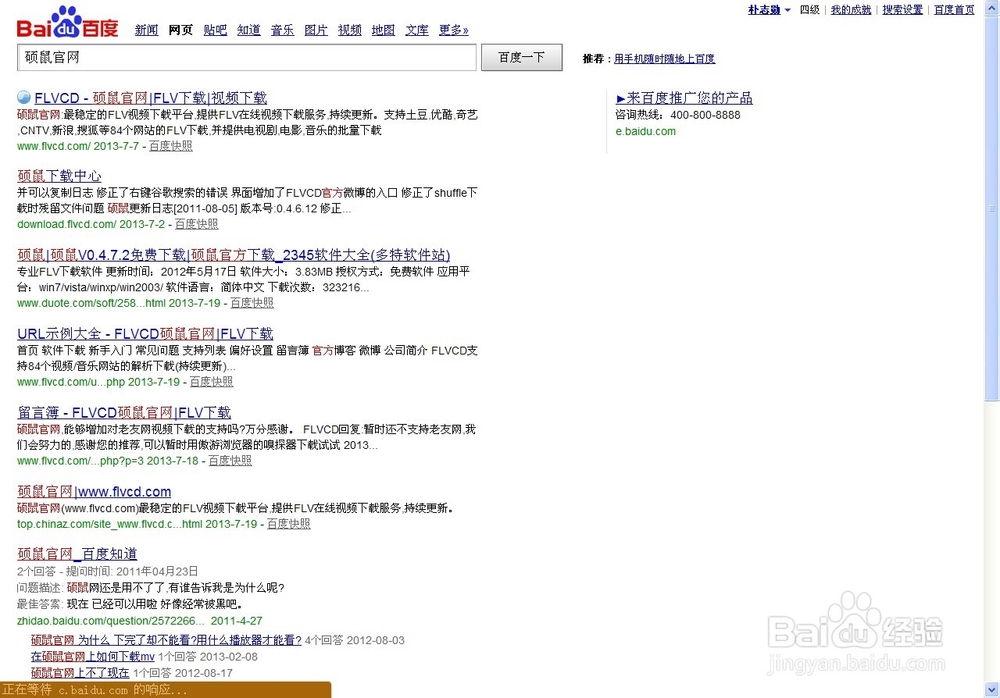
Task: Click the scrollbar down arrow
Action: click(992, 690)
